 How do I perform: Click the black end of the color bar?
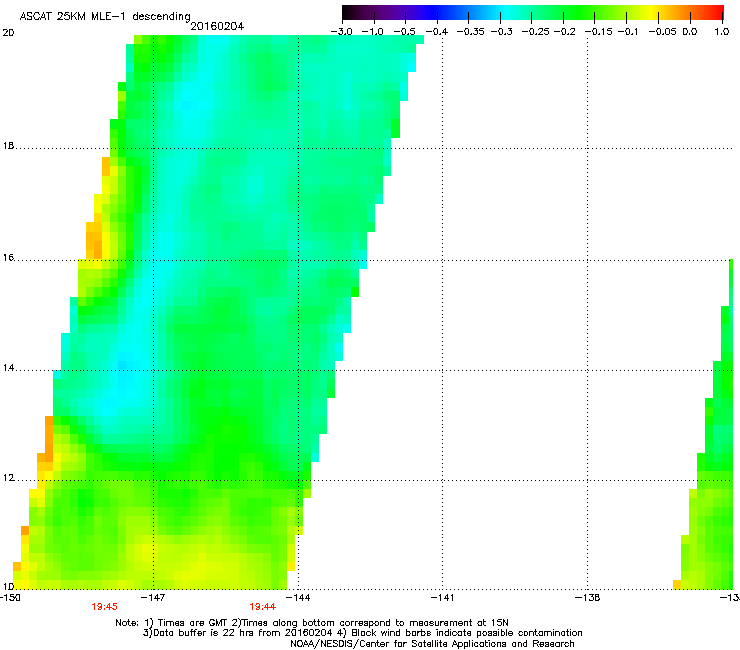[348, 12]
